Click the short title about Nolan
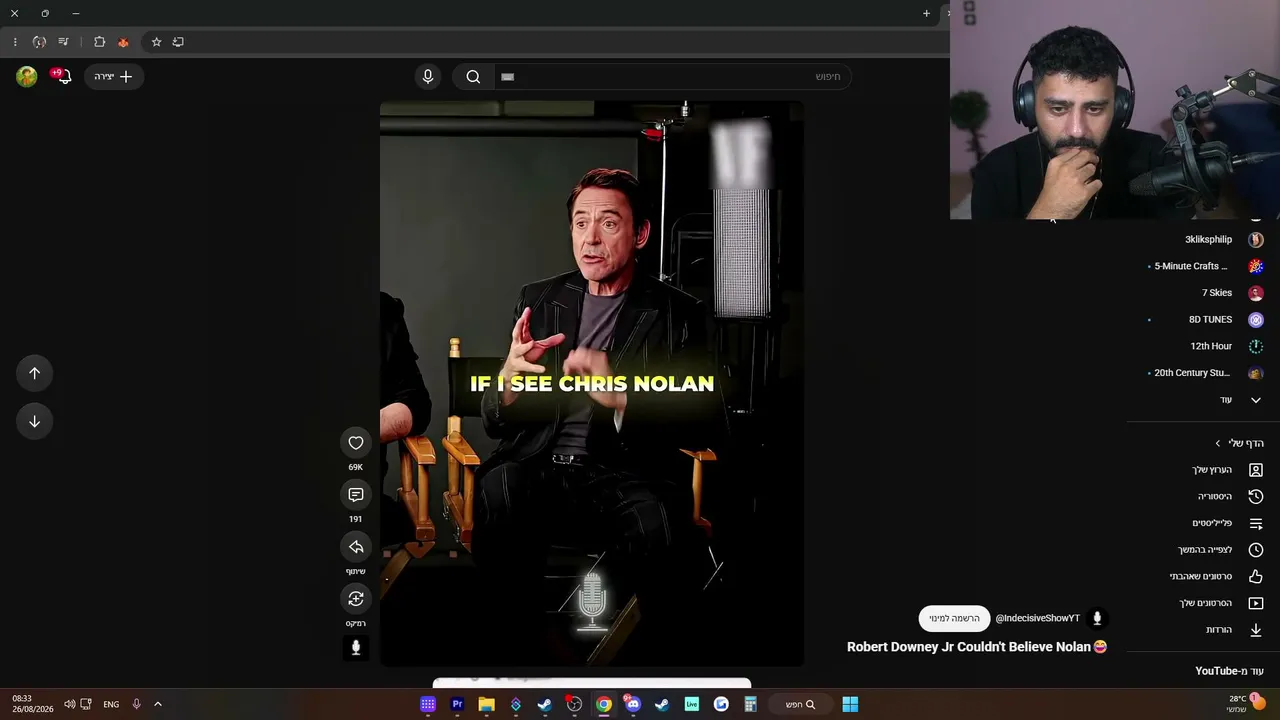This screenshot has height=720, width=1280. click(x=977, y=647)
